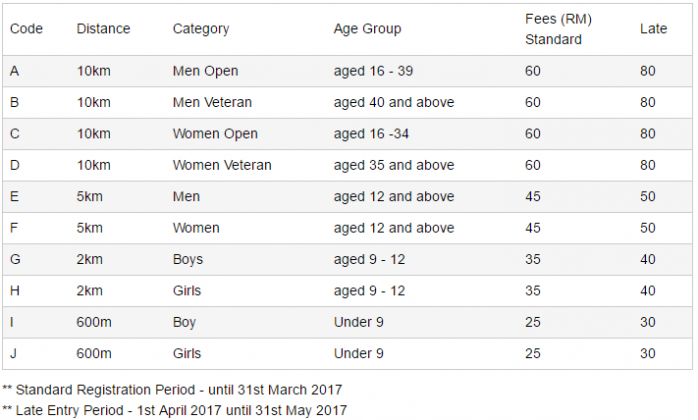The width and height of the screenshot is (698, 420).
Task: Click the Fees (RM) Standard header
Action: [558, 29]
